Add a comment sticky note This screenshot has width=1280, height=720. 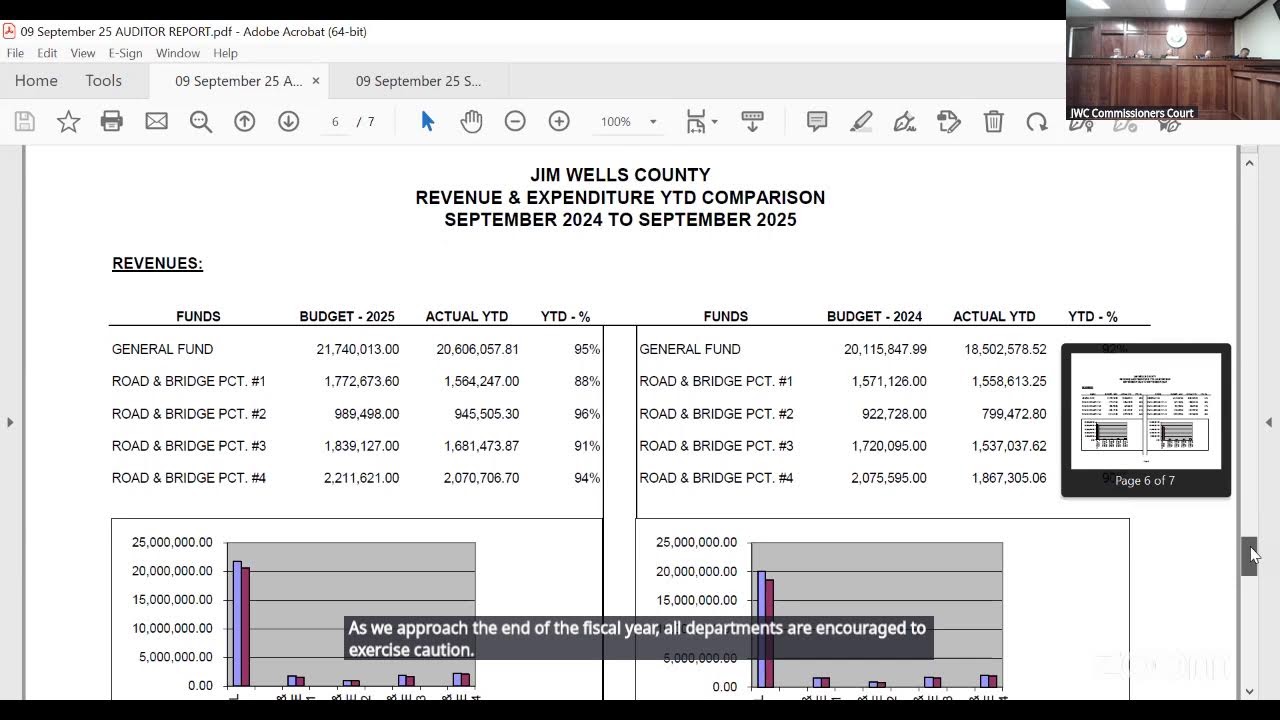pos(817,122)
